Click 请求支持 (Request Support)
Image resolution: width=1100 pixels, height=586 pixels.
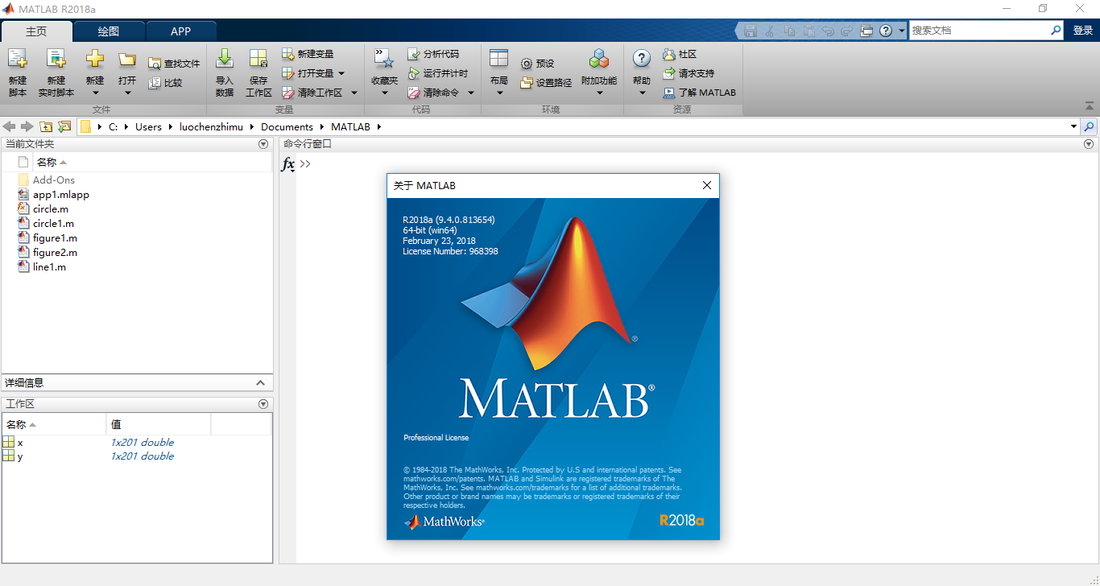688,73
